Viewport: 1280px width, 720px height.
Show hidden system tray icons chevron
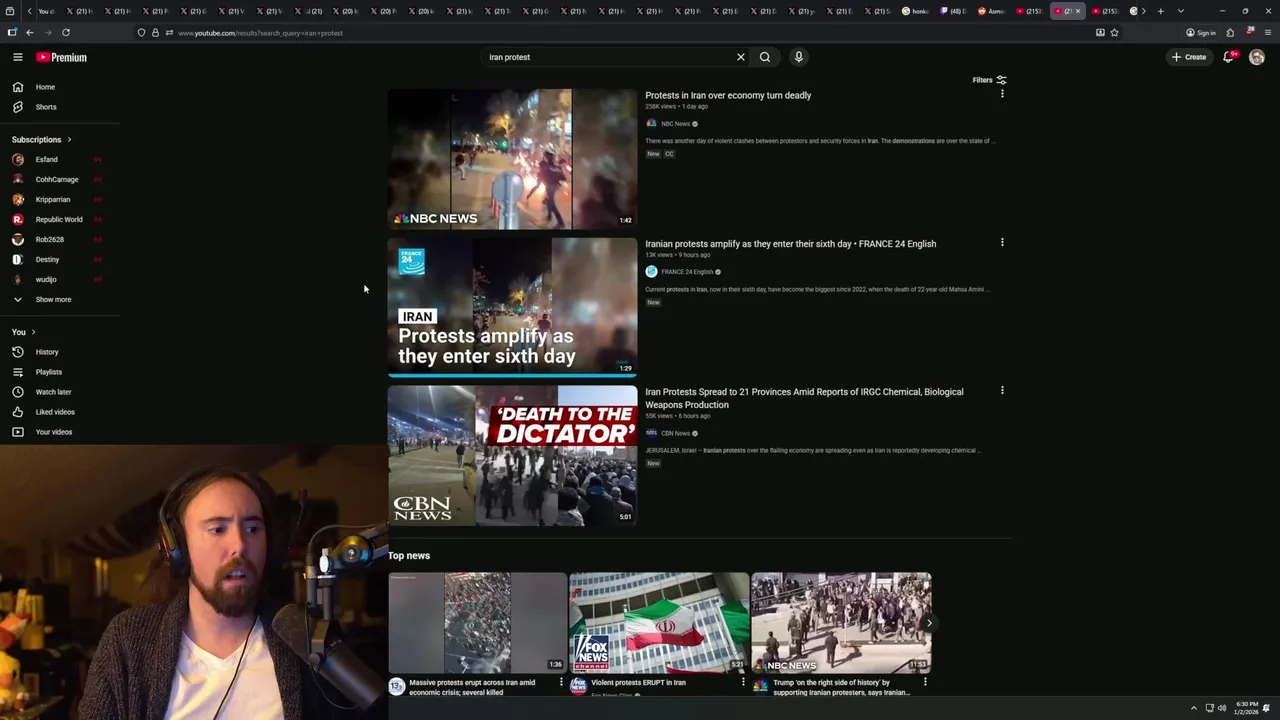pyautogui.click(x=1193, y=708)
